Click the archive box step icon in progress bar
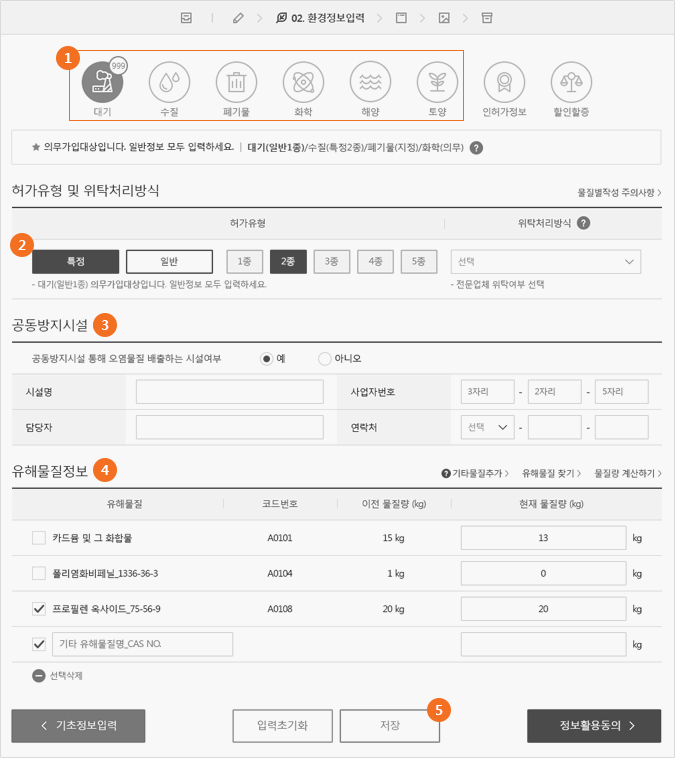Viewport: 675px width, 758px height. [x=487, y=18]
